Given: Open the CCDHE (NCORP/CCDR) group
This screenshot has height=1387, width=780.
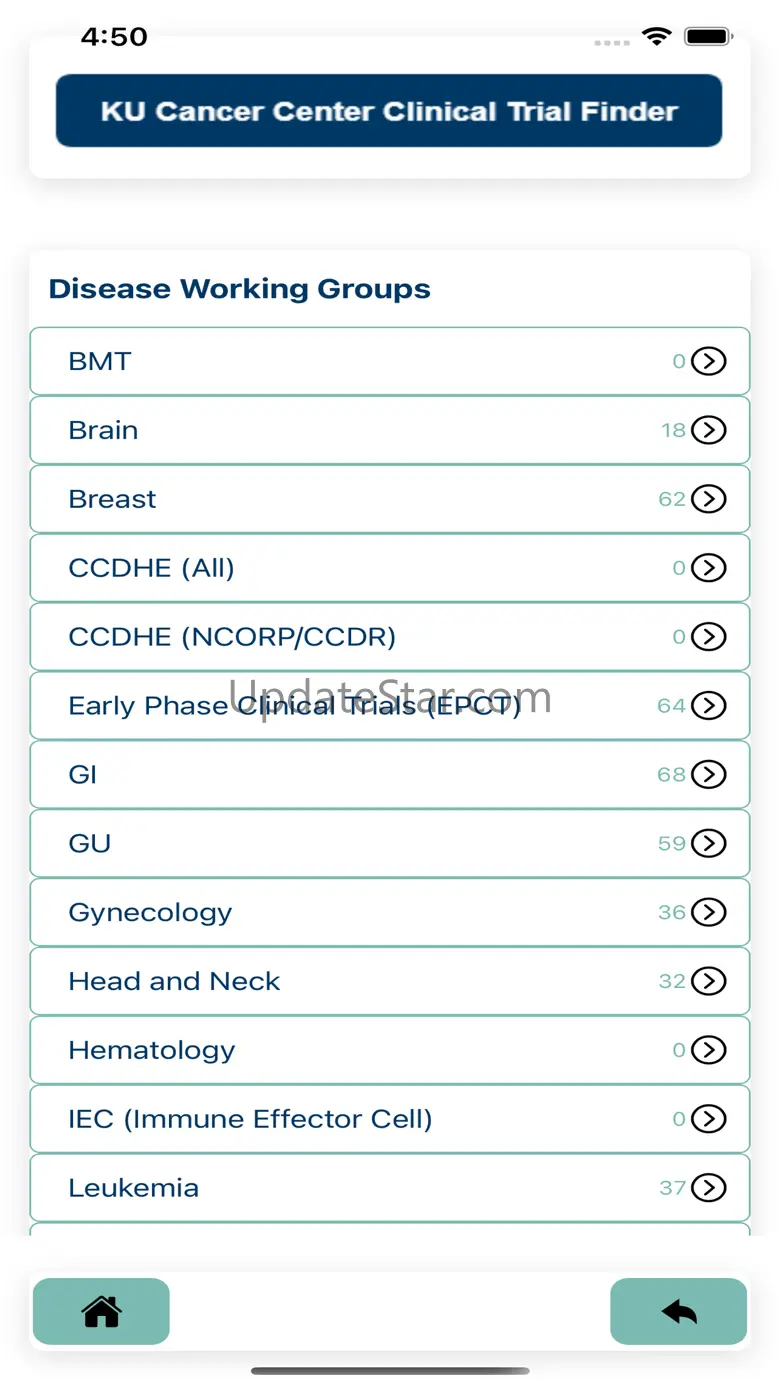Looking at the screenshot, I should (232, 637).
